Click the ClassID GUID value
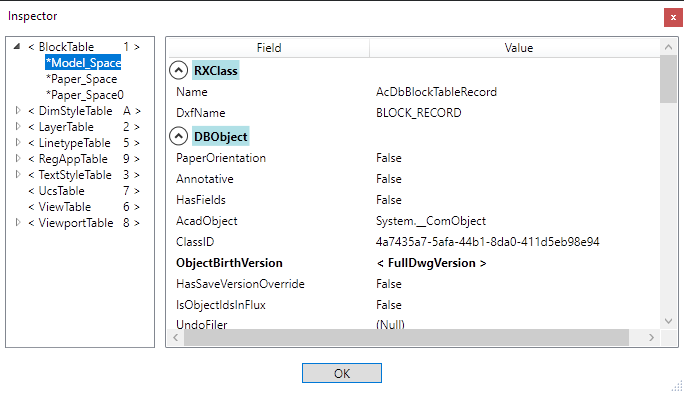This screenshot has width=684, height=393. [x=487, y=242]
